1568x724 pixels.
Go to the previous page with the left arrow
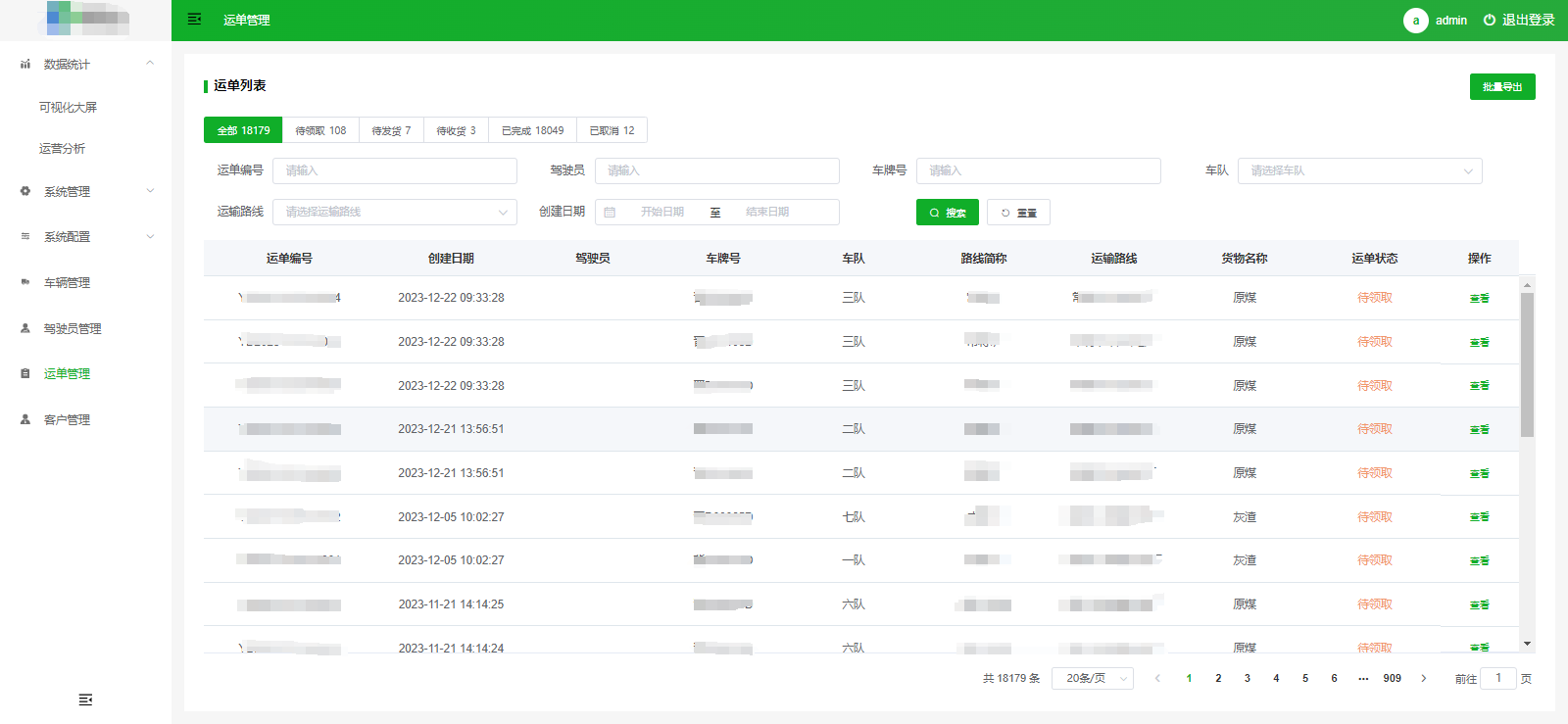point(1157,678)
